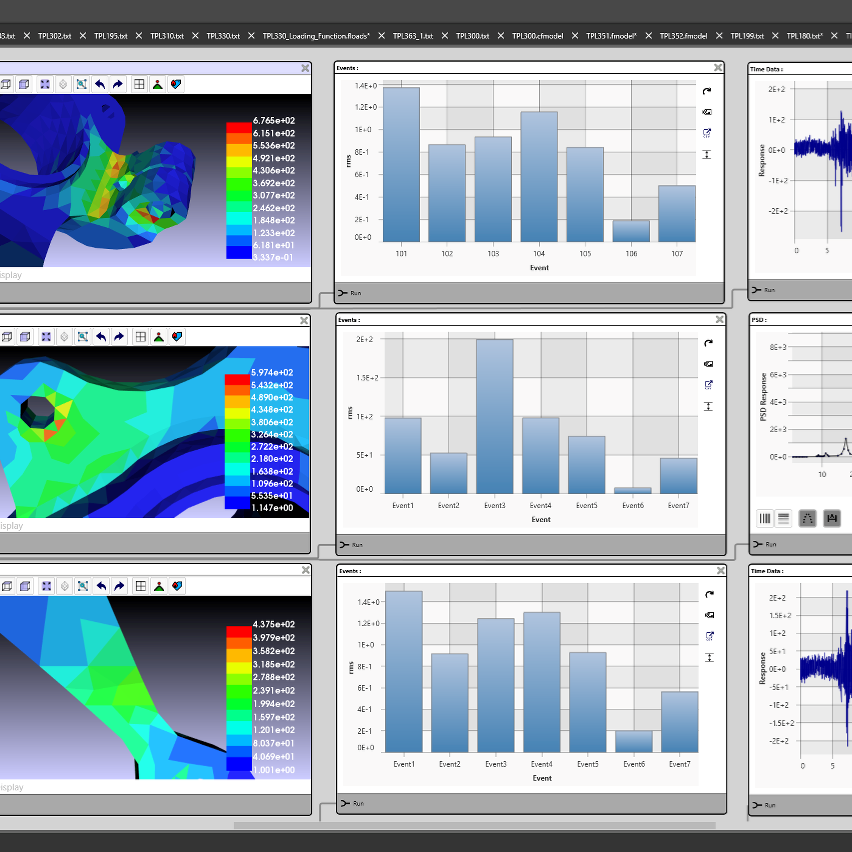Click the red swatch in the top color legend
This screenshot has height=852, width=852.
[x=239, y=127]
